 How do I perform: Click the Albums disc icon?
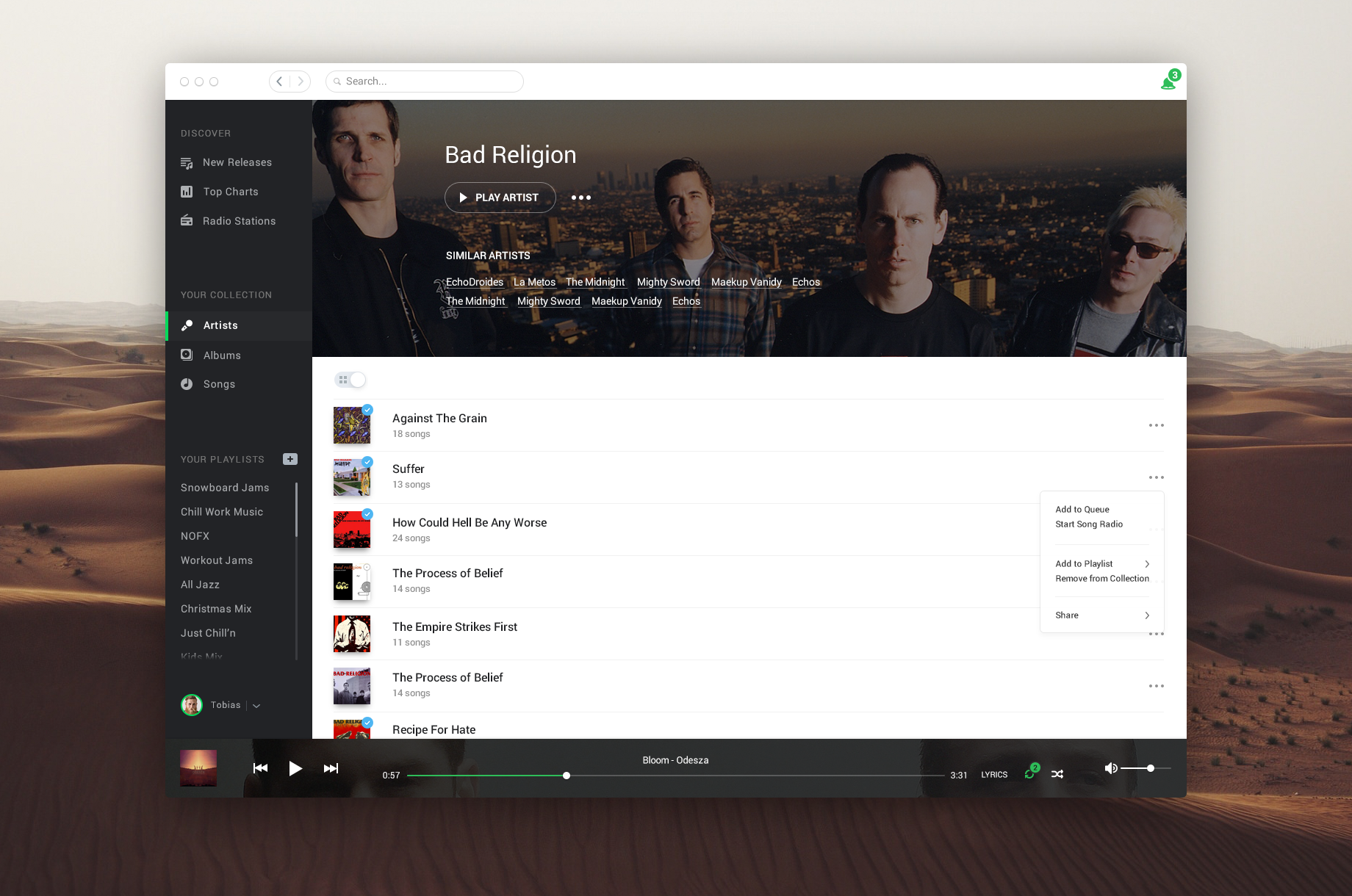coord(187,355)
